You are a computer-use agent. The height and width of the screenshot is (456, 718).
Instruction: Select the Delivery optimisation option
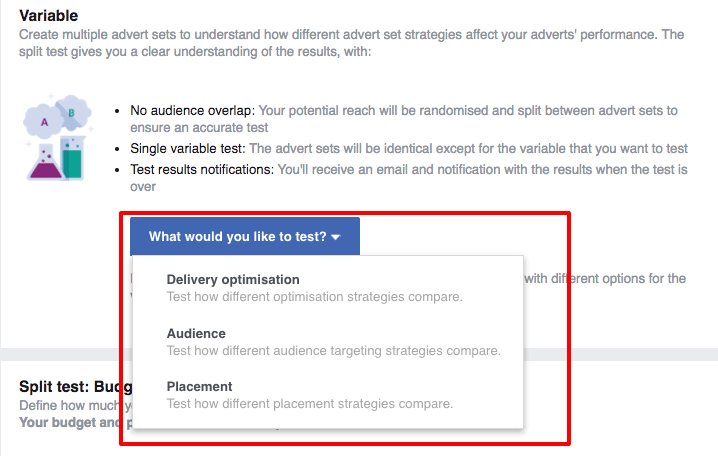(x=327, y=288)
